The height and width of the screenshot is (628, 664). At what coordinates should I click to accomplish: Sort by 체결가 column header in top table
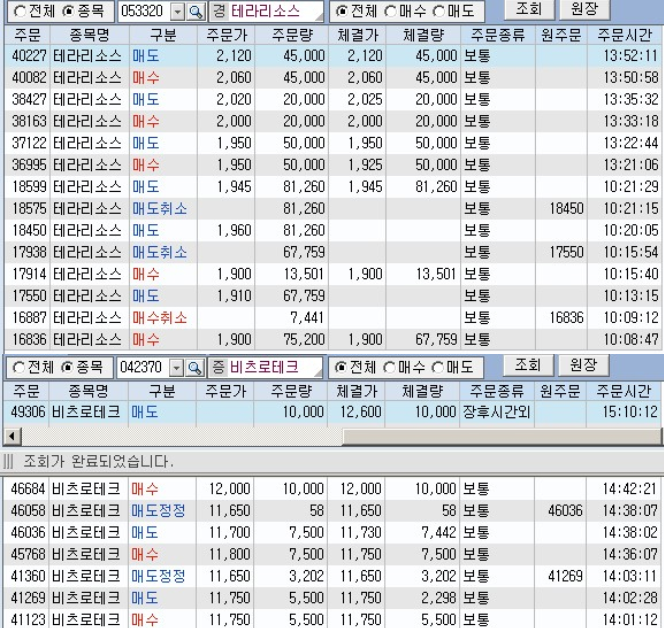pyautogui.click(x=357, y=35)
